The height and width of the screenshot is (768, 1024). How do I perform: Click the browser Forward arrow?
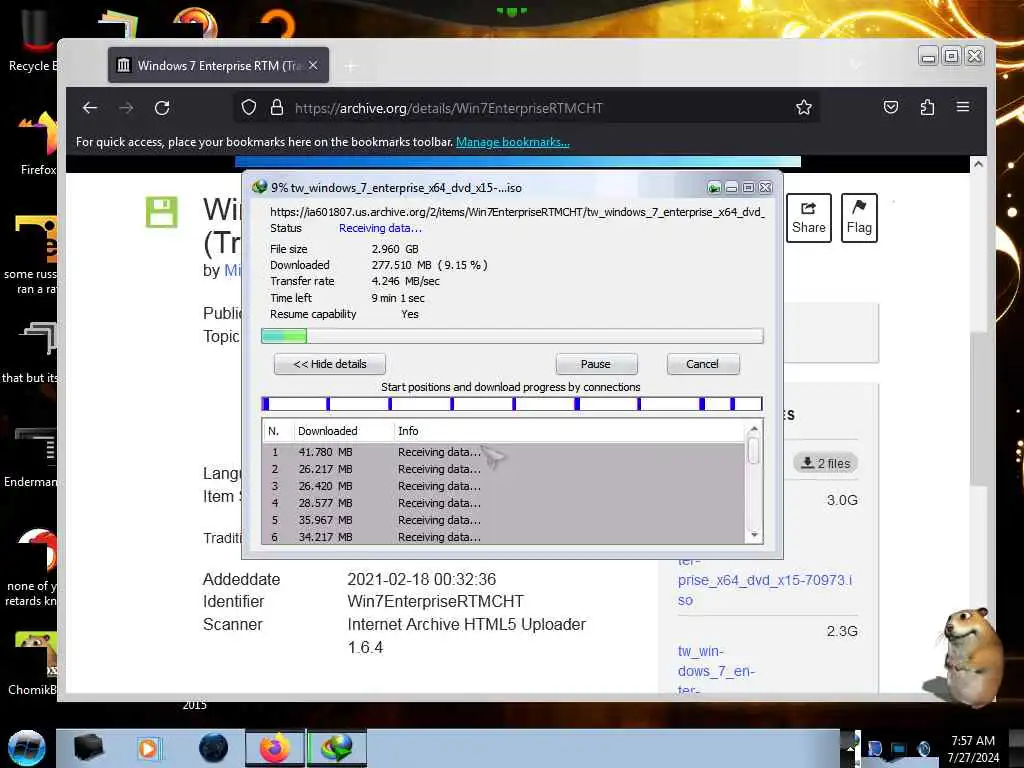(127, 108)
